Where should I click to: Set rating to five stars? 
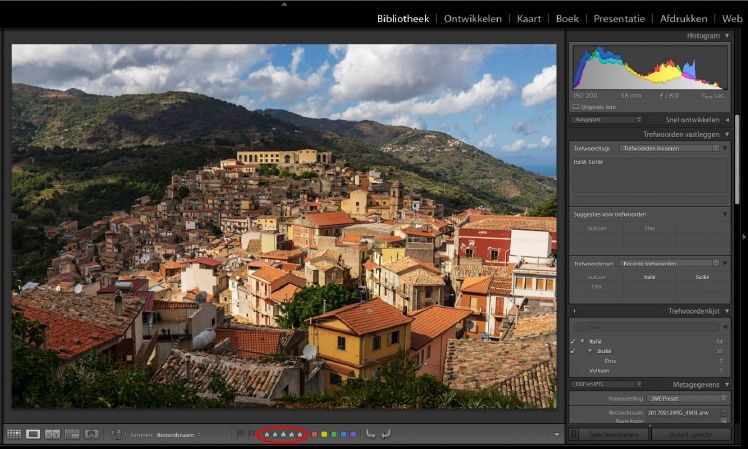tap(300, 435)
